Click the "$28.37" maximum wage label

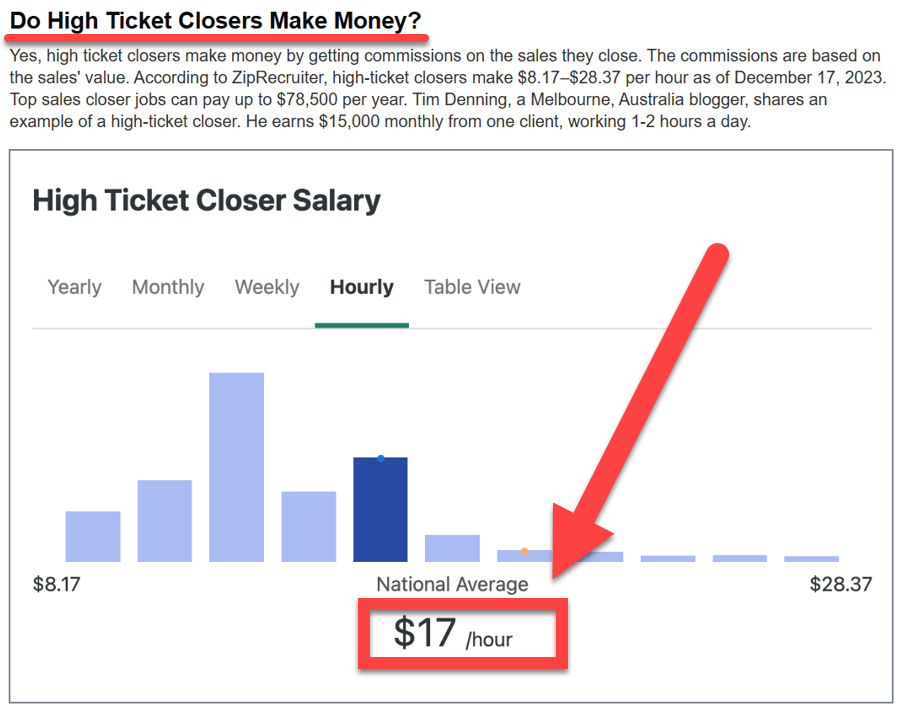(840, 584)
